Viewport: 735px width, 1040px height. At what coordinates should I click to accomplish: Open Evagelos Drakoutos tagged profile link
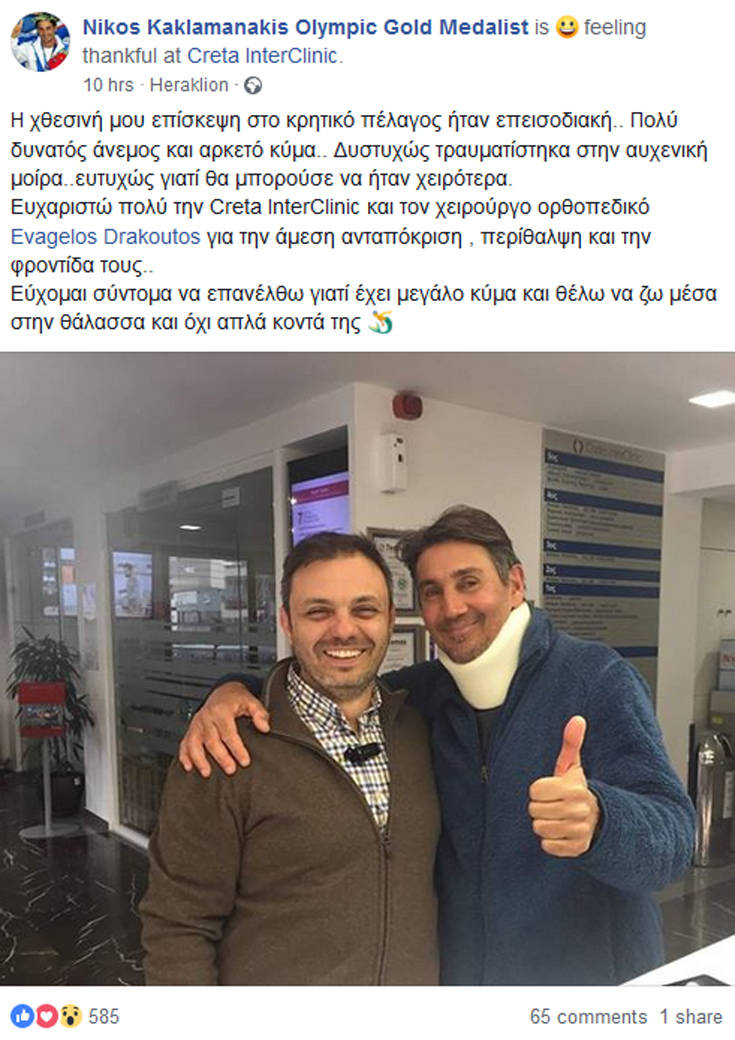tap(105, 237)
